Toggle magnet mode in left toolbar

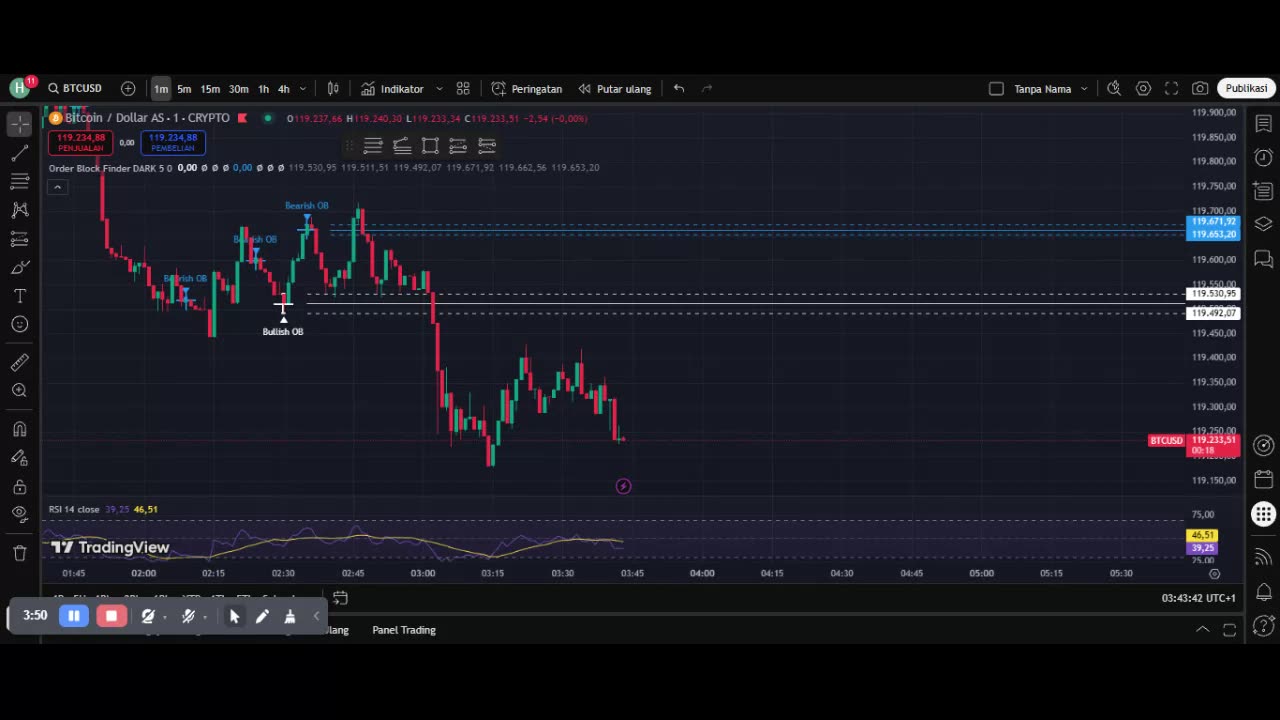tap(19, 429)
